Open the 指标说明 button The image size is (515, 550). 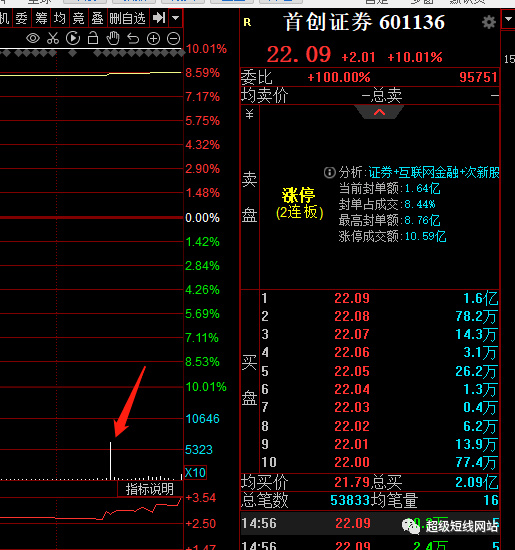click(x=150, y=489)
